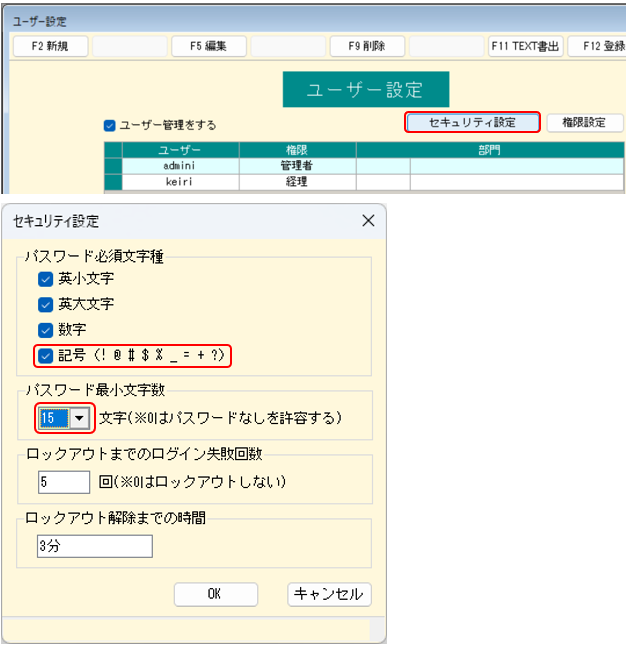The width and height of the screenshot is (627, 647).
Task: Click the ログイン失敗回数 input field
Action: point(64,482)
